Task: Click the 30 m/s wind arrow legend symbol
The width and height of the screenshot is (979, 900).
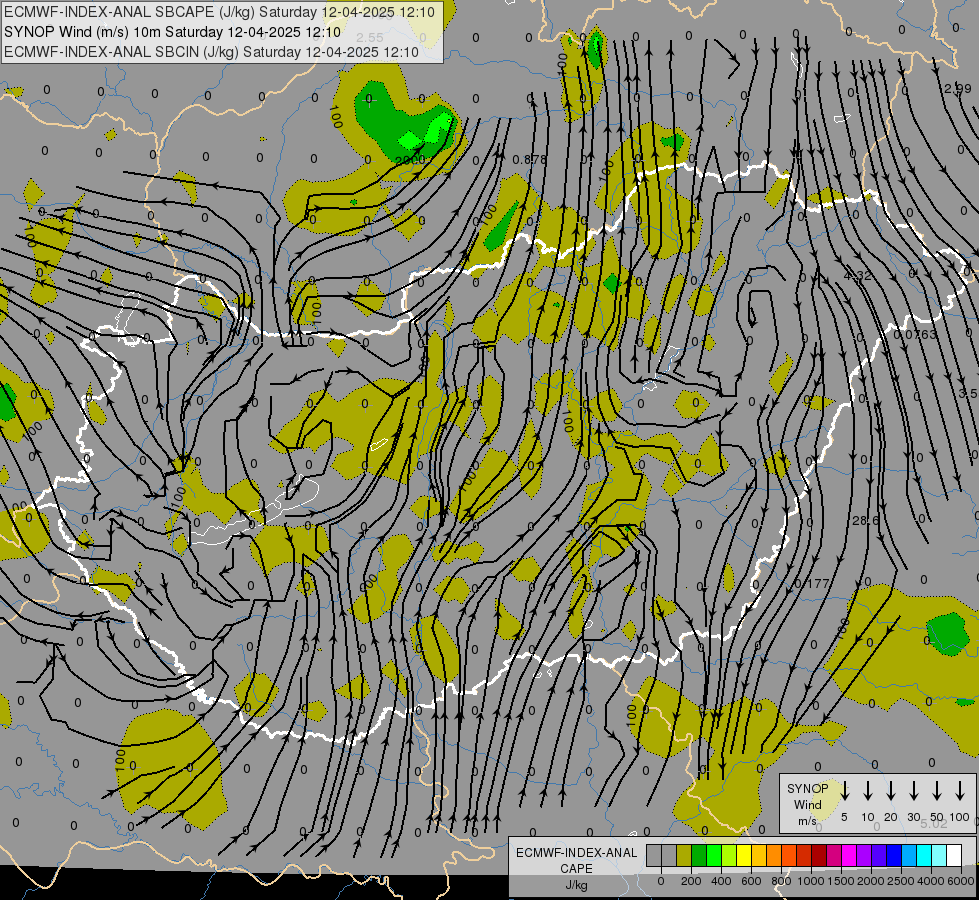Action: (x=914, y=791)
